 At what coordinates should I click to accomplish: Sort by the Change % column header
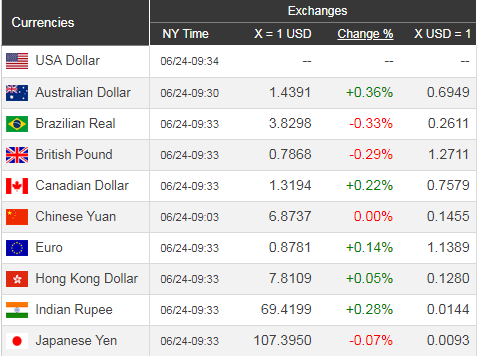click(x=365, y=34)
